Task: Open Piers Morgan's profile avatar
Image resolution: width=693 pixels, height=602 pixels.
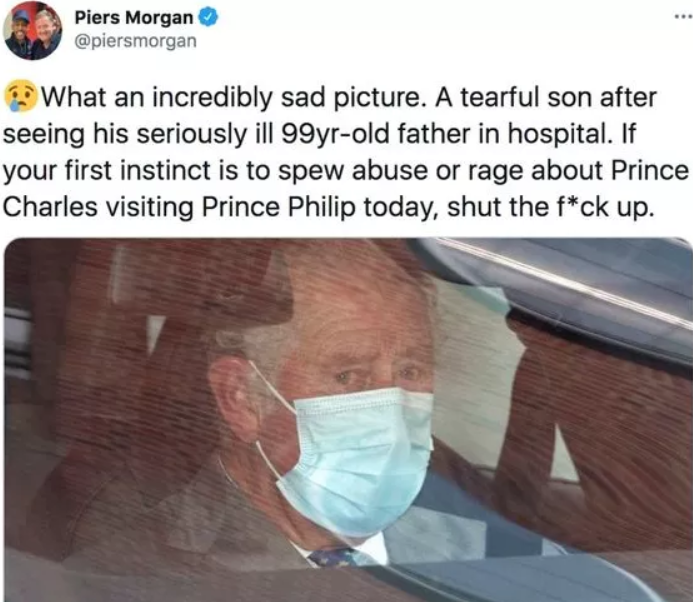Action: [x=32, y=30]
